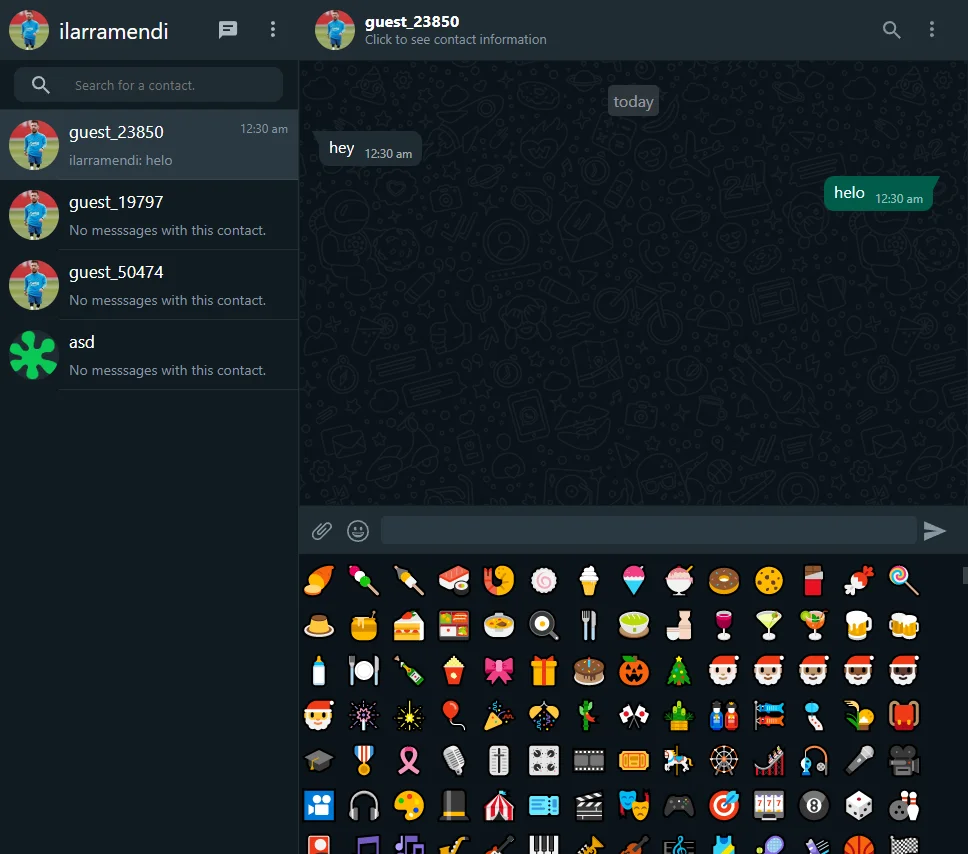Image resolution: width=968 pixels, height=854 pixels.
Task: Click the message text input field
Action: (648, 530)
